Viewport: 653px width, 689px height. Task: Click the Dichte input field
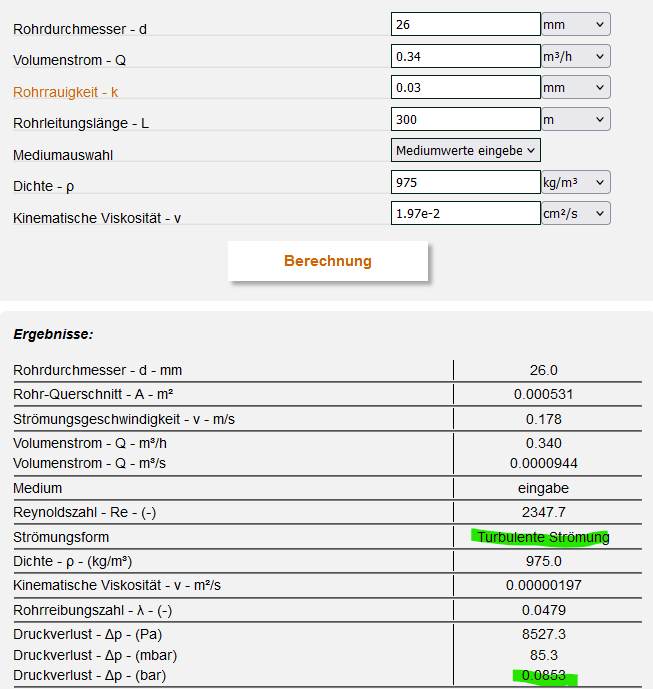(465, 182)
